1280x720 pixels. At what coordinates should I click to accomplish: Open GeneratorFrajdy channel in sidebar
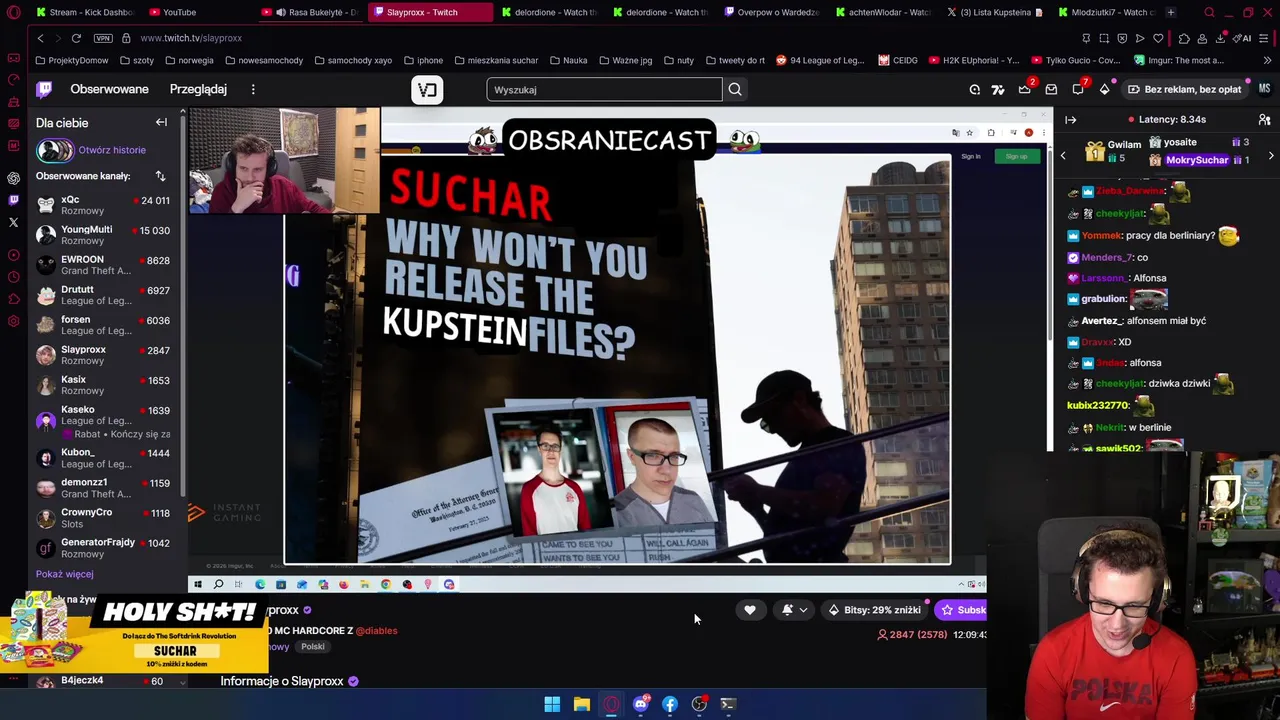[x=104, y=547]
